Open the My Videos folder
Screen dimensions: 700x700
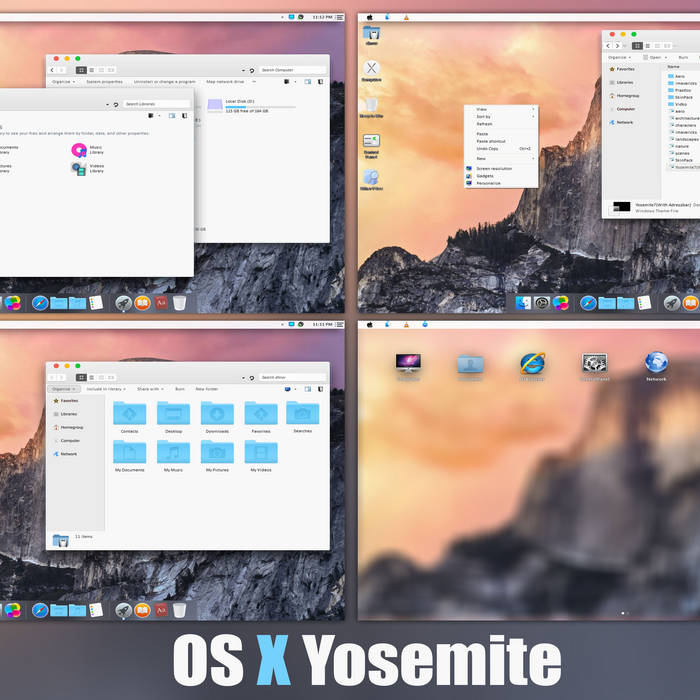261,451
